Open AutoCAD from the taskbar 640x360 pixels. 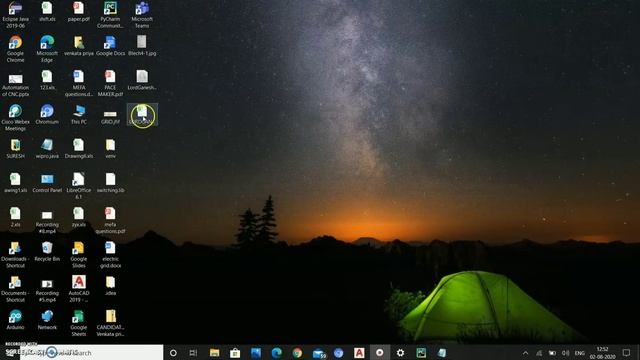click(359, 353)
